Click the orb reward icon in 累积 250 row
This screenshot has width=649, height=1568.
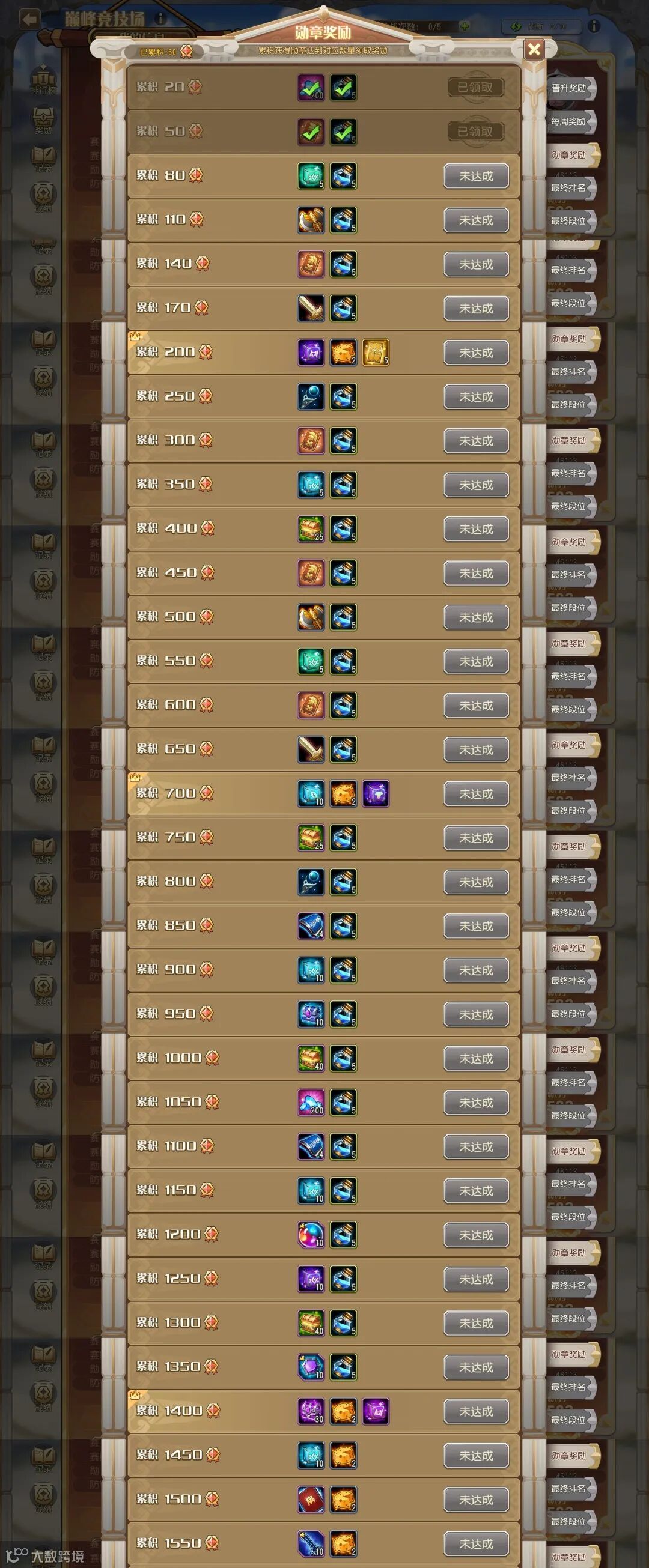pyautogui.click(x=311, y=396)
